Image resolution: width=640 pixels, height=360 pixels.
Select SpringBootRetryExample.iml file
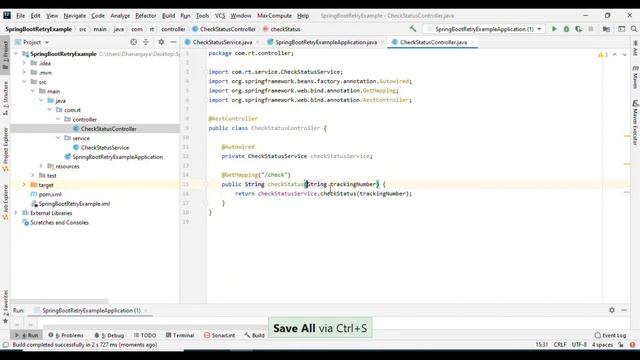(74, 204)
